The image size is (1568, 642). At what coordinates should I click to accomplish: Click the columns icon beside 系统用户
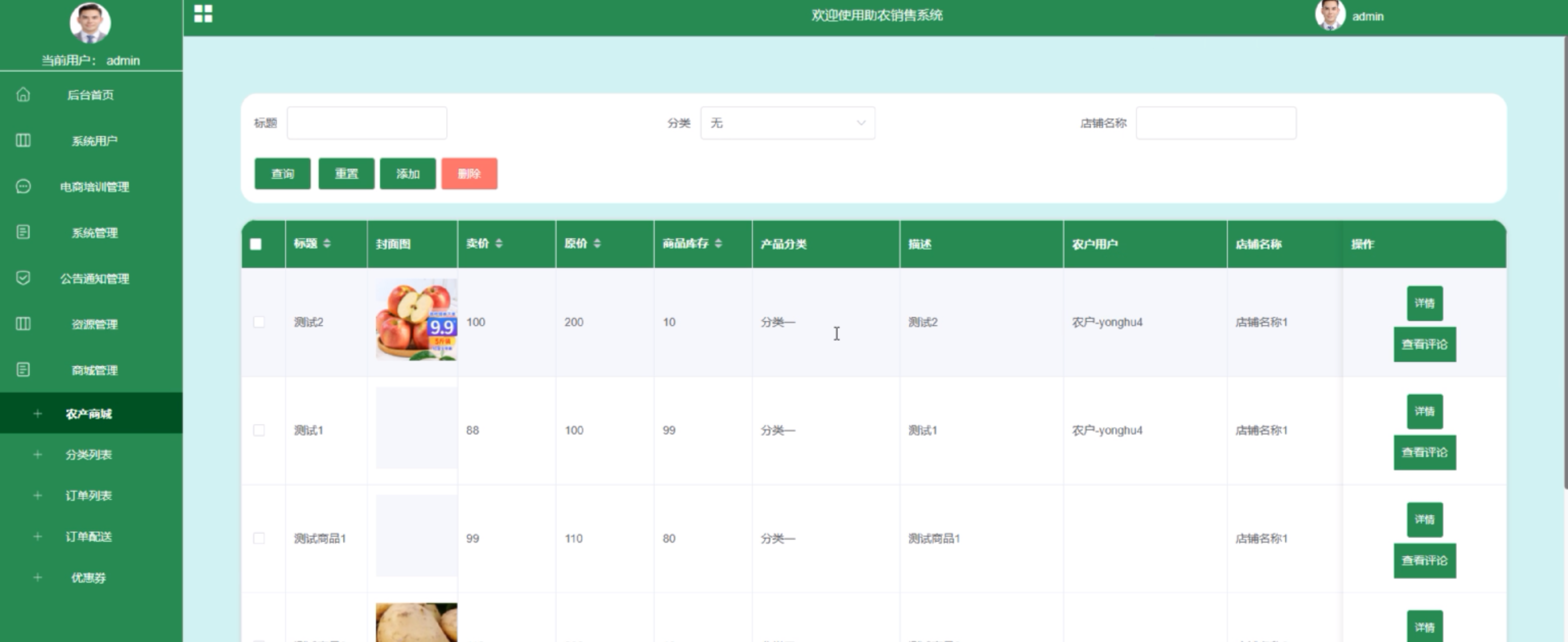tap(23, 141)
